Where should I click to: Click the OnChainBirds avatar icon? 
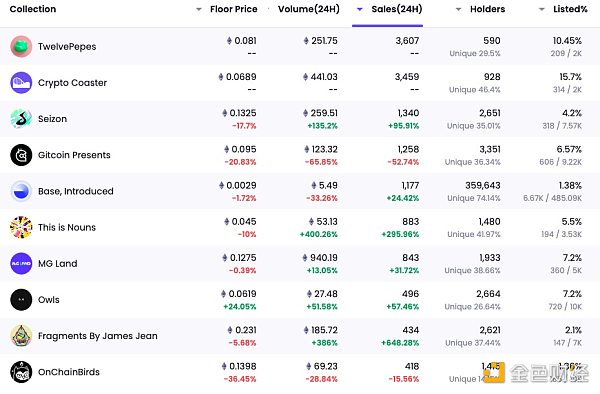[21, 372]
